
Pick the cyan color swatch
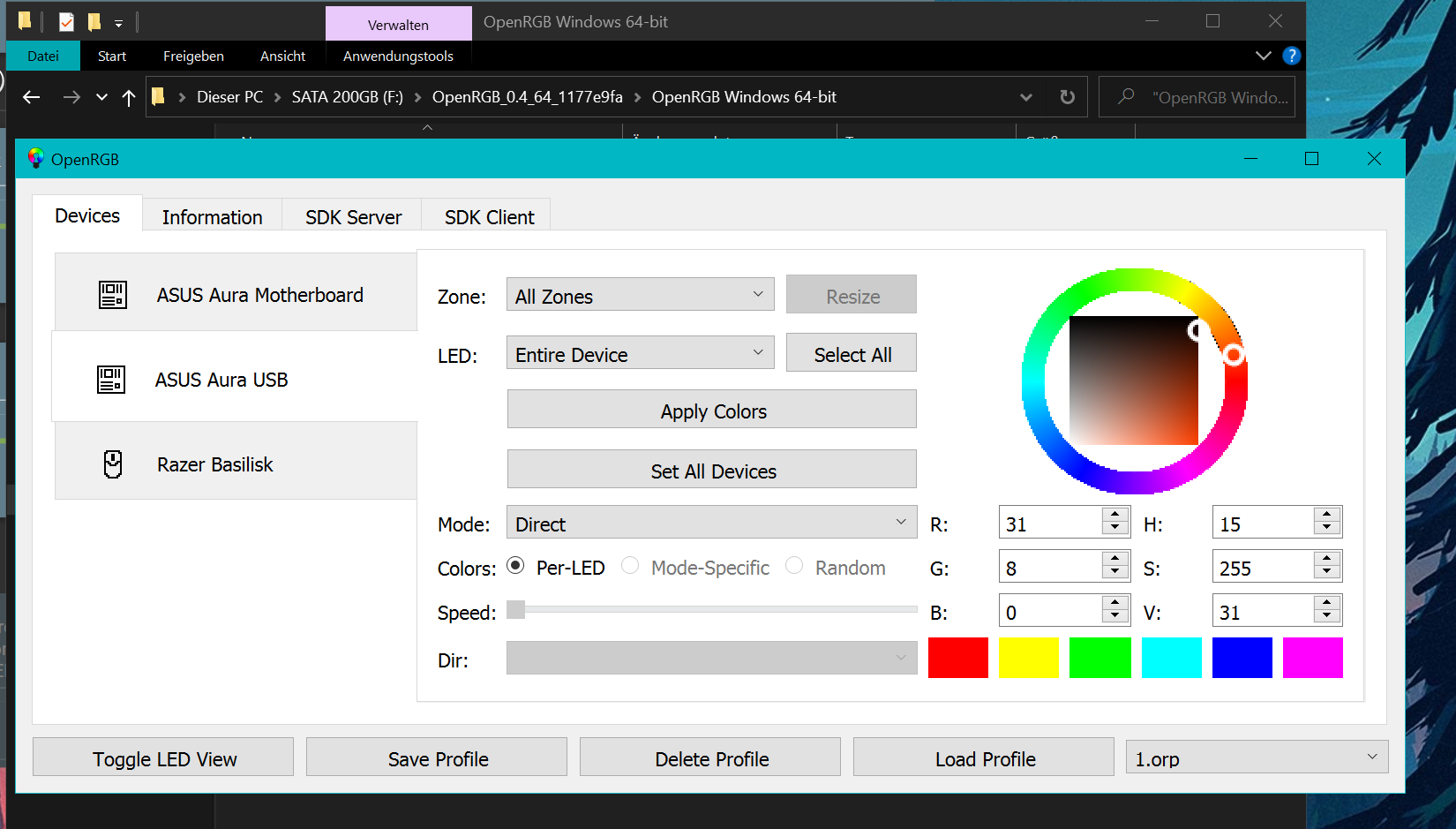[1172, 658]
